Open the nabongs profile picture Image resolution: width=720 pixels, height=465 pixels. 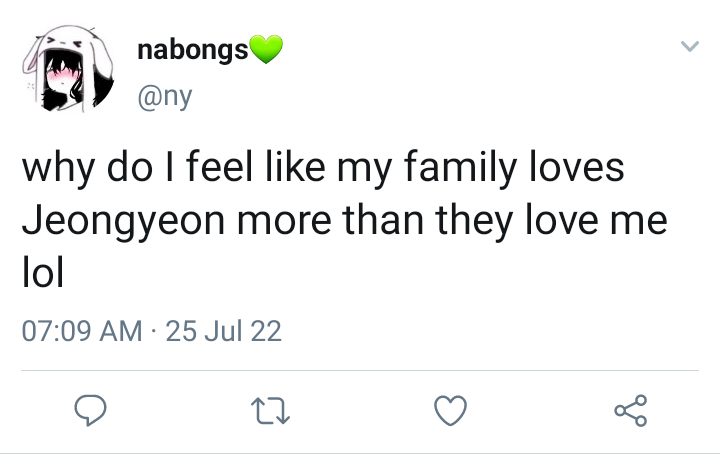(68, 68)
